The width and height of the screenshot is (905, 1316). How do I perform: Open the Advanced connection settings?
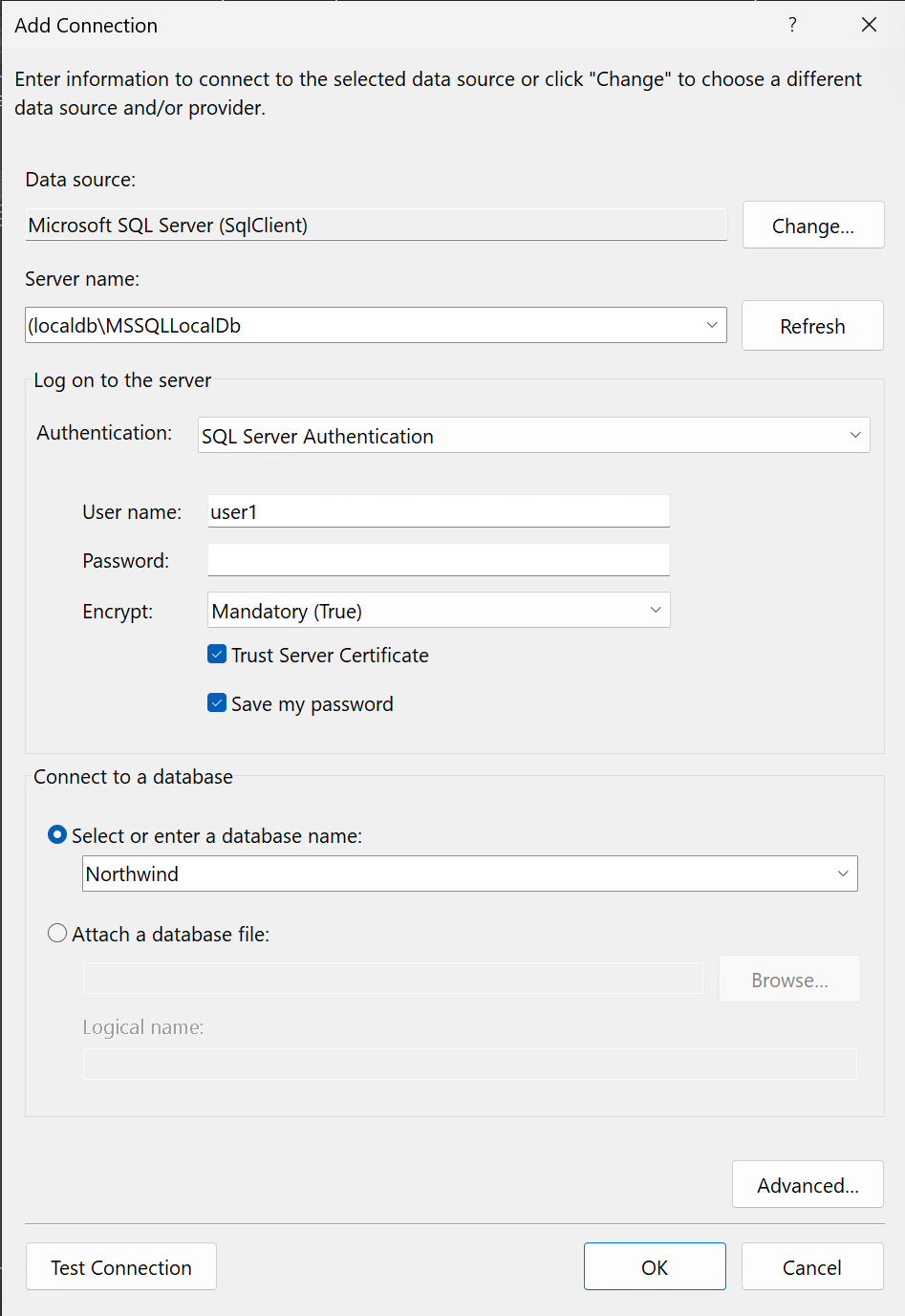click(x=807, y=1184)
